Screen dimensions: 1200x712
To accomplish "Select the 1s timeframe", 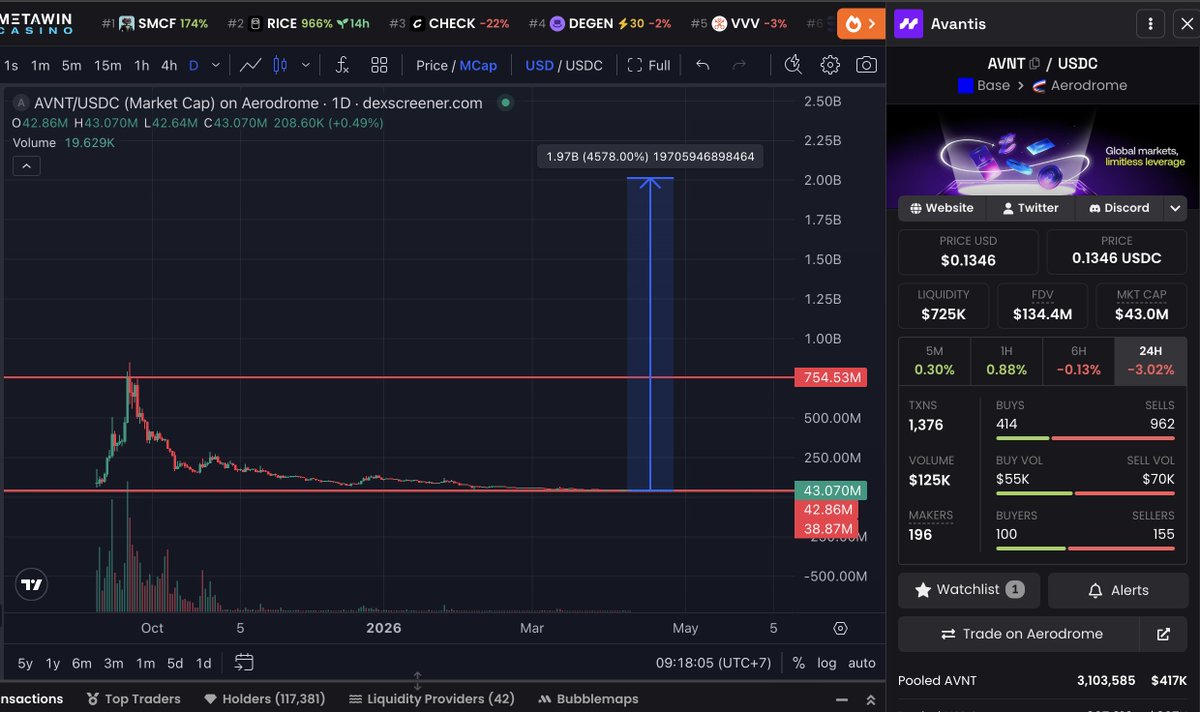I will click(x=11, y=65).
